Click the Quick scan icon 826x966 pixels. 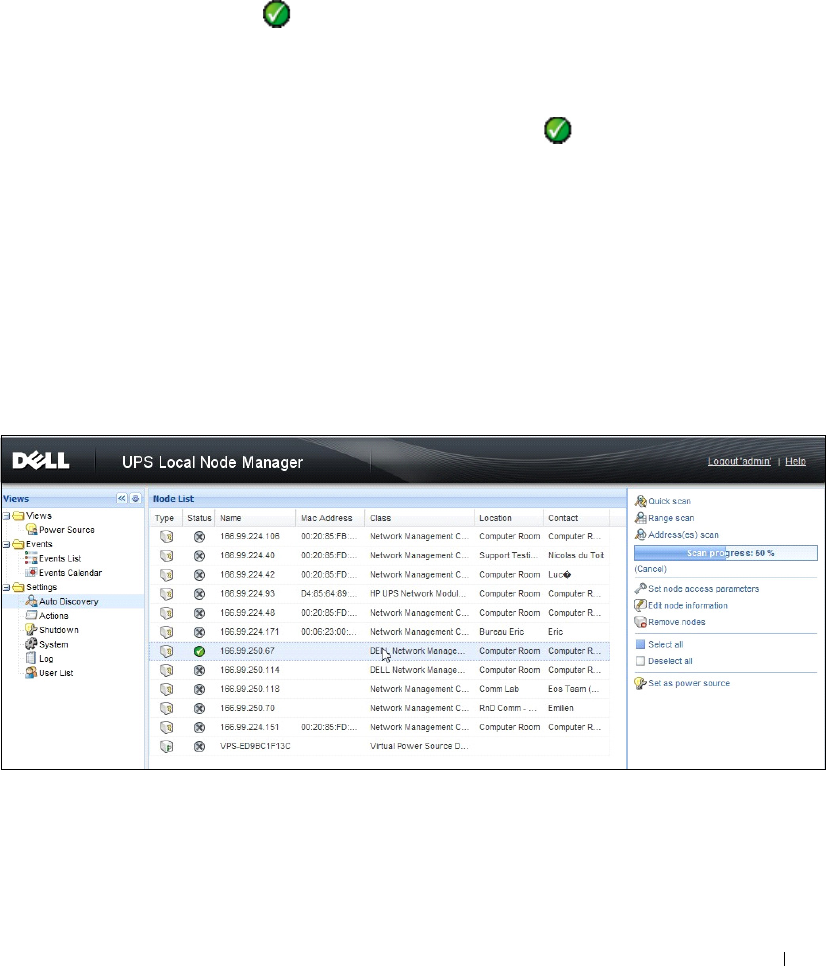coord(641,501)
